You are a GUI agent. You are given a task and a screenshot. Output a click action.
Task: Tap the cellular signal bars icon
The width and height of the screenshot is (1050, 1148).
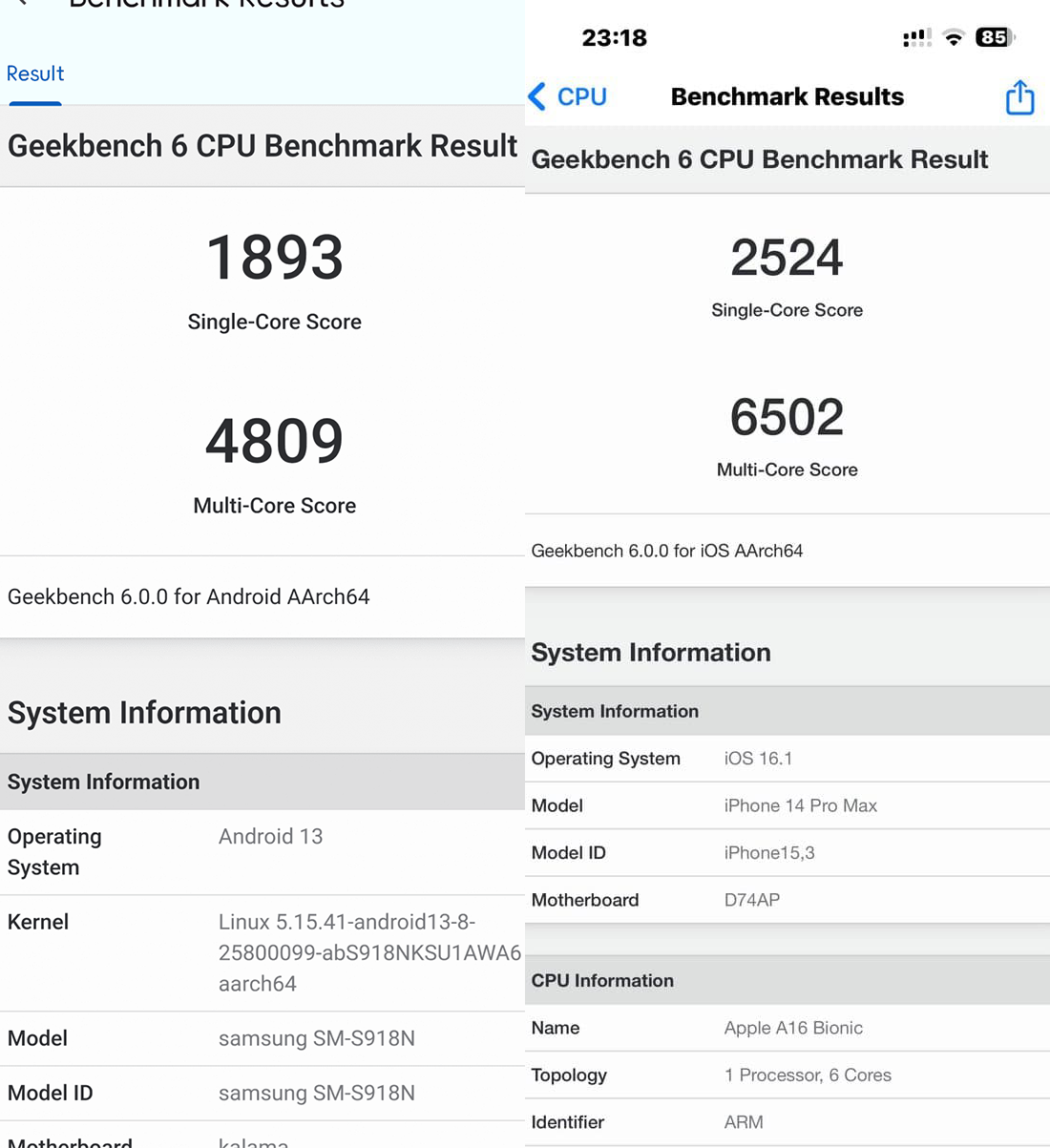[x=916, y=37]
